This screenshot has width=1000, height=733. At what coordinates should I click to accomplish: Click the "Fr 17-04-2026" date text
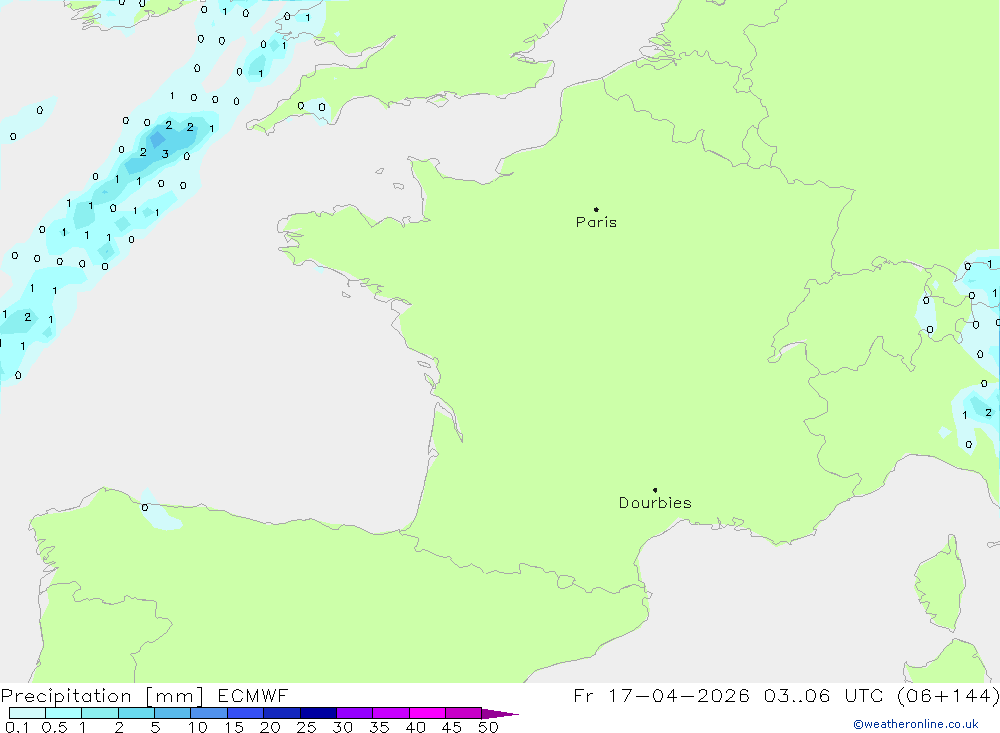click(x=661, y=695)
